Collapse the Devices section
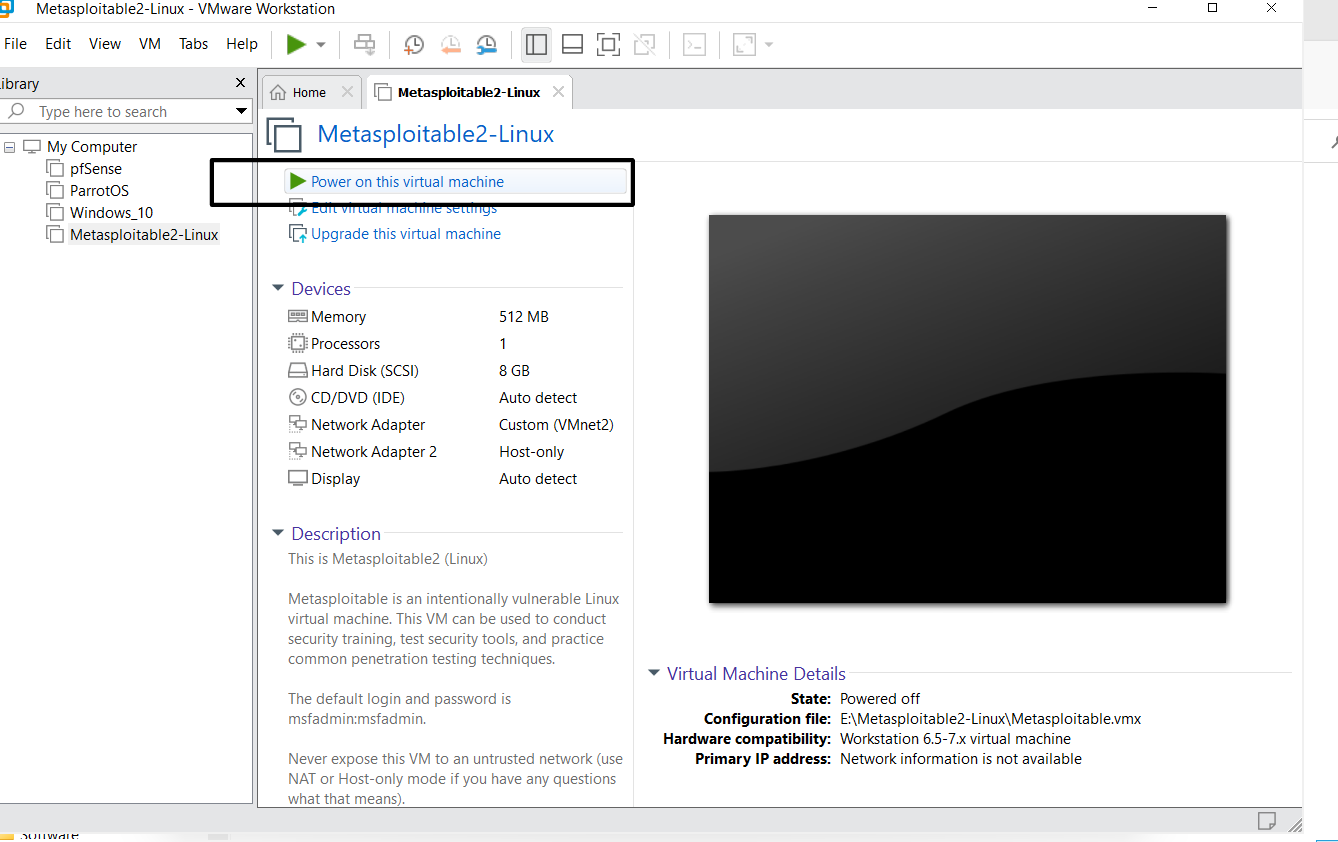 click(x=278, y=288)
